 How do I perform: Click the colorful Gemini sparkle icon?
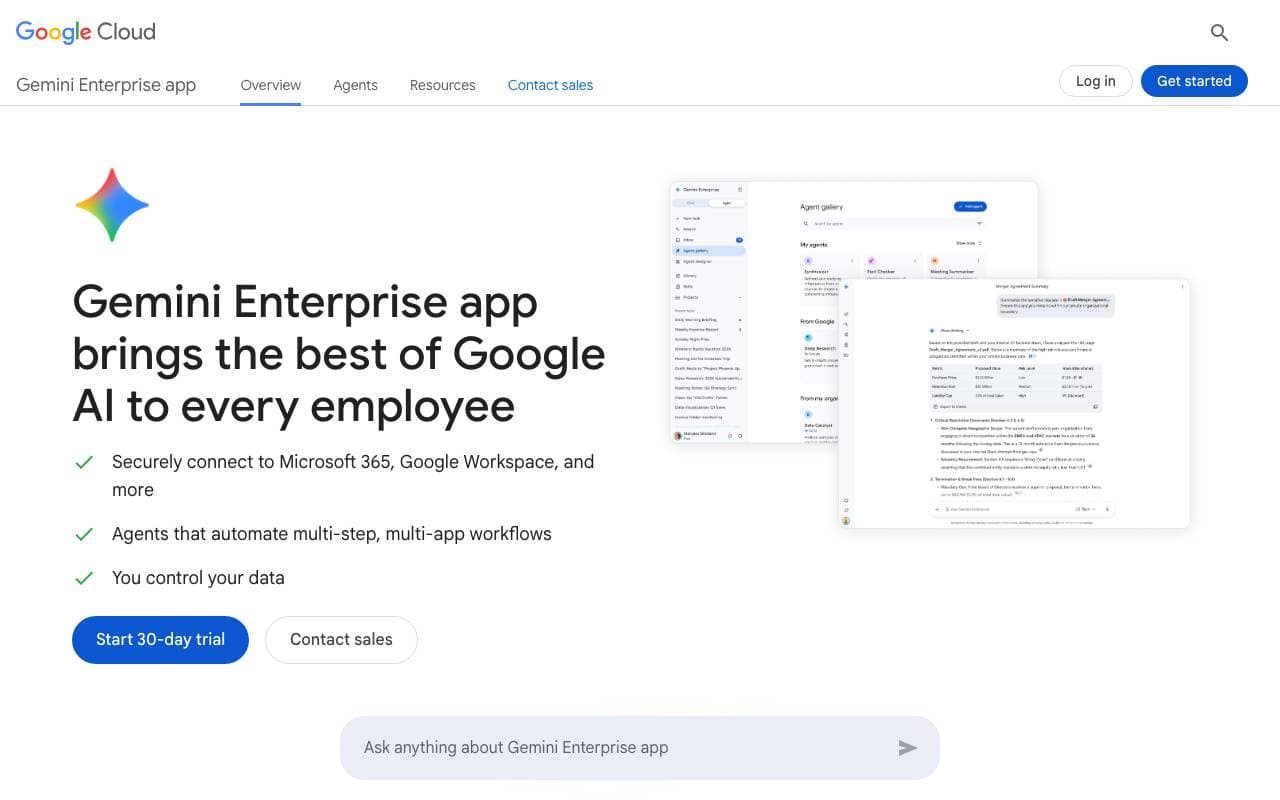112,205
